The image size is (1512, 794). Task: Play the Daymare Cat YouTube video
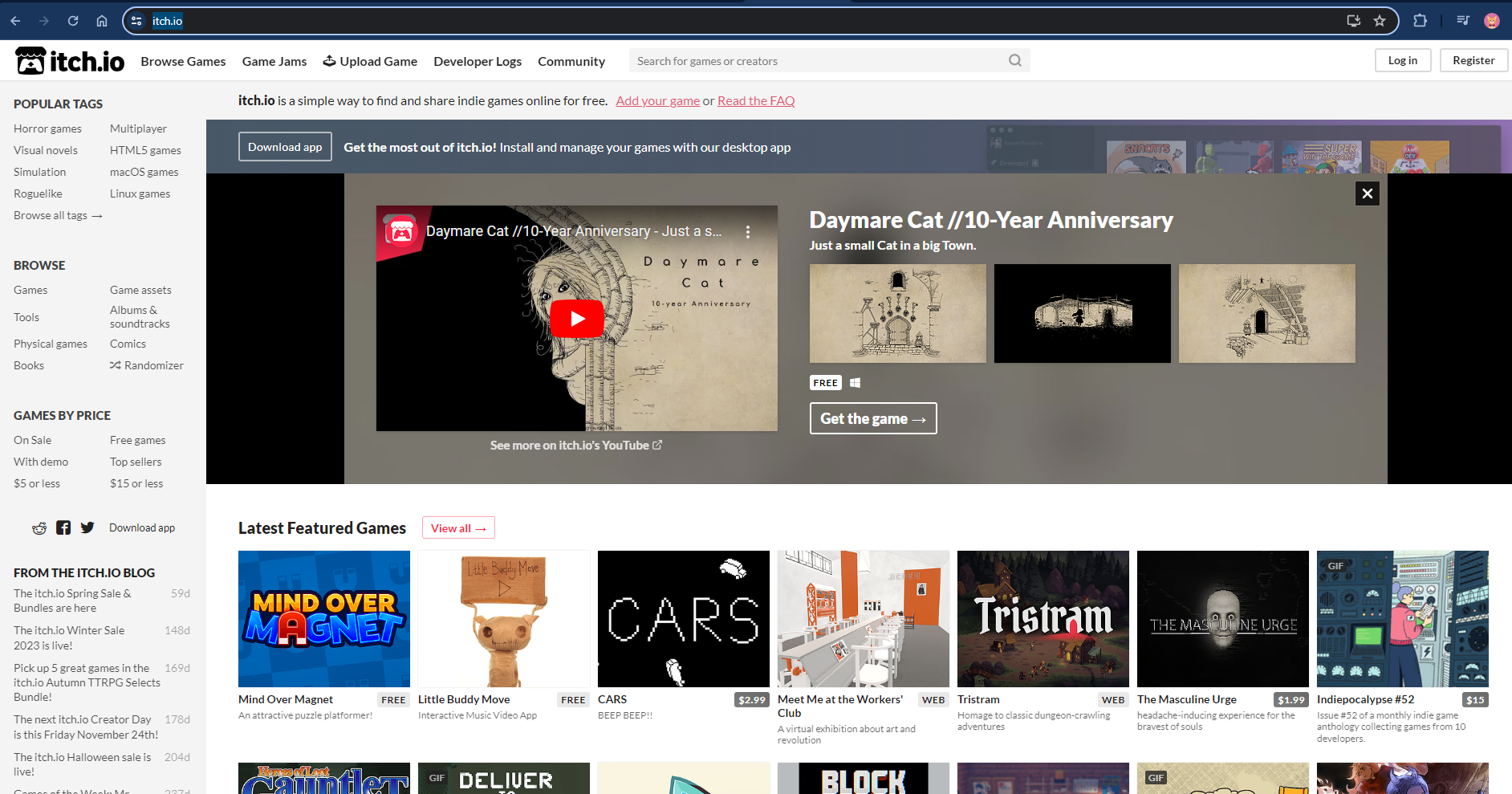click(x=577, y=319)
